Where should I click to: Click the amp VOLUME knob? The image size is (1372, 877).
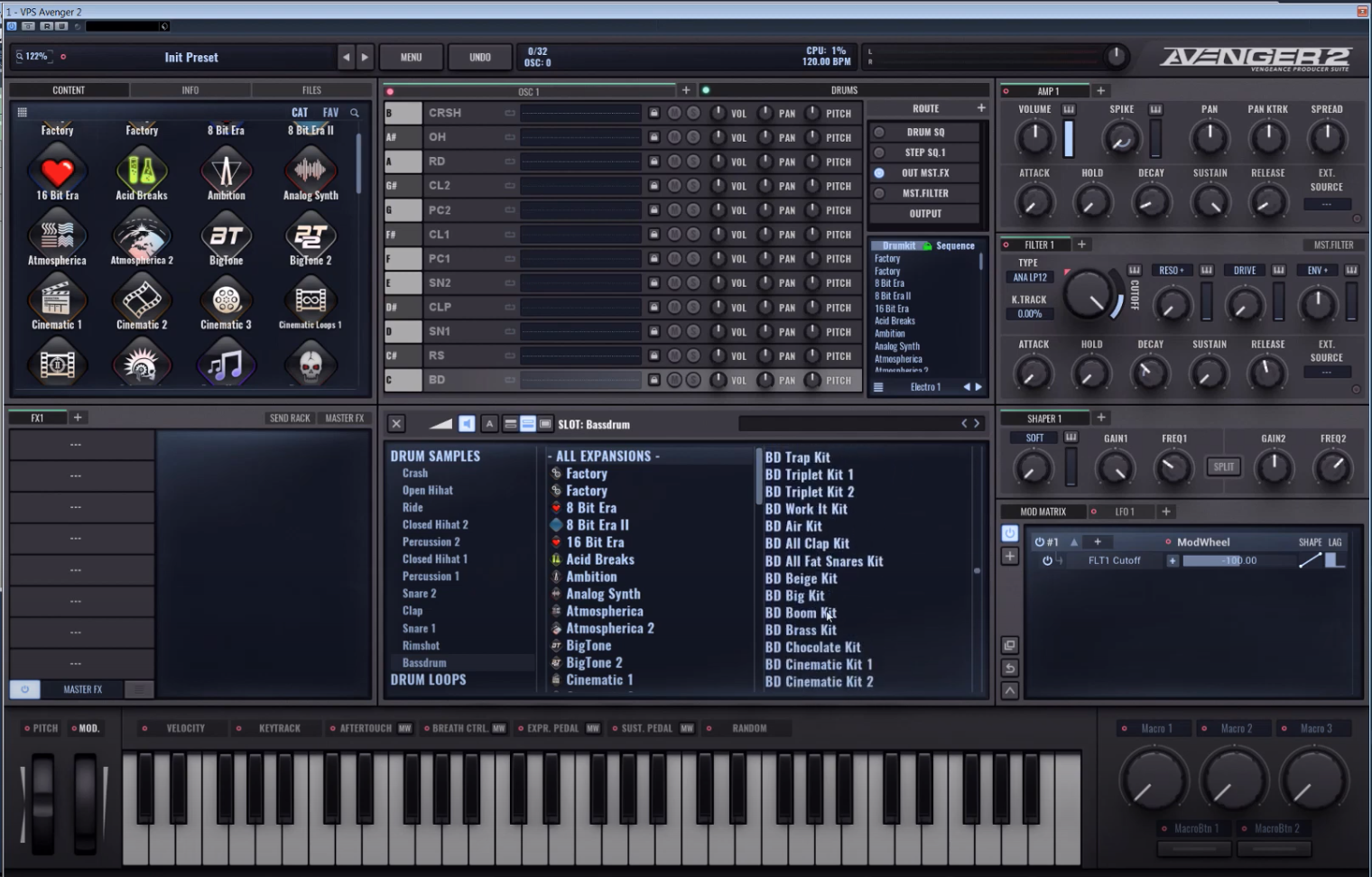coord(1034,138)
